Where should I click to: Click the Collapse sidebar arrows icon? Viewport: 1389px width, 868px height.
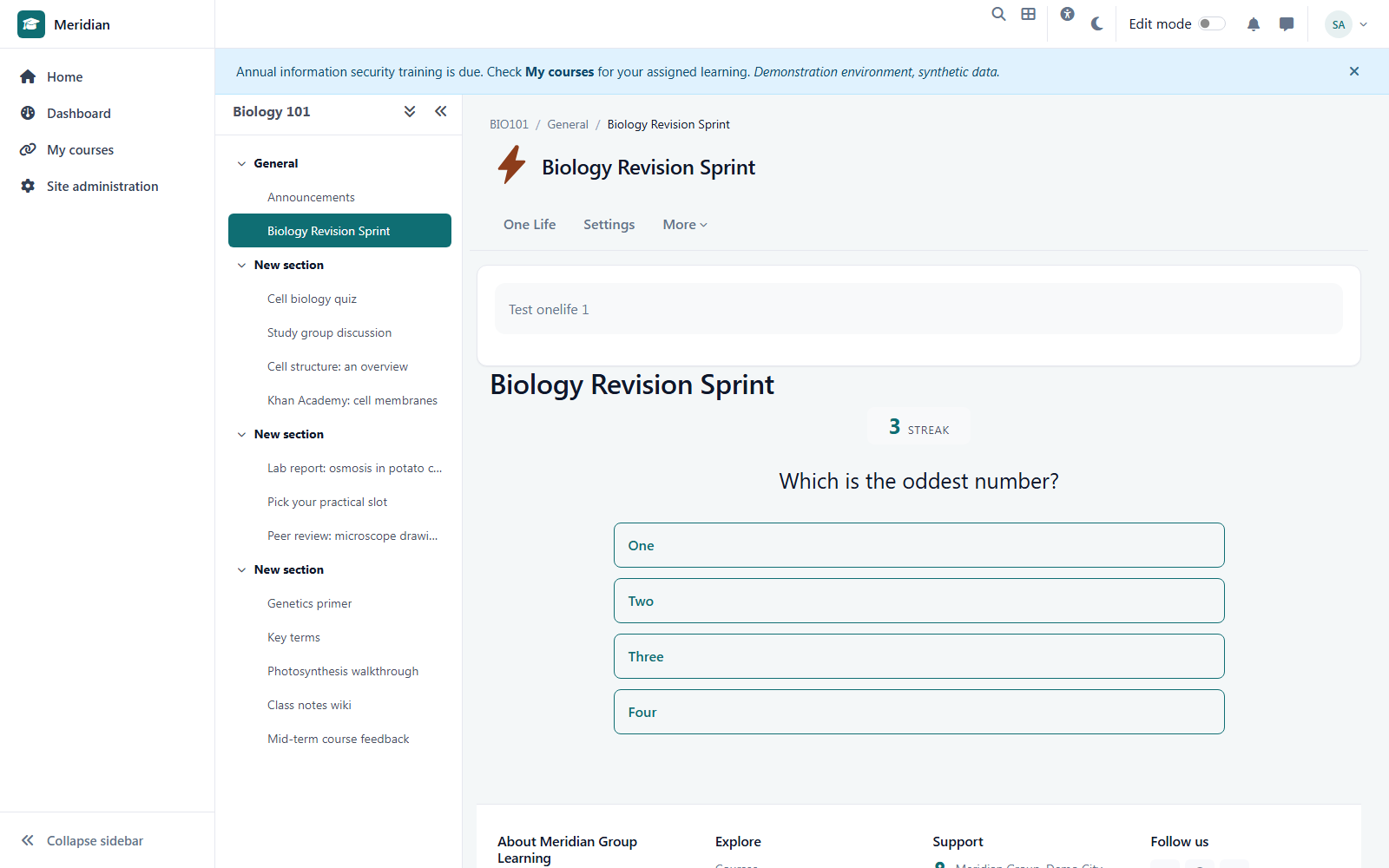coord(28,840)
